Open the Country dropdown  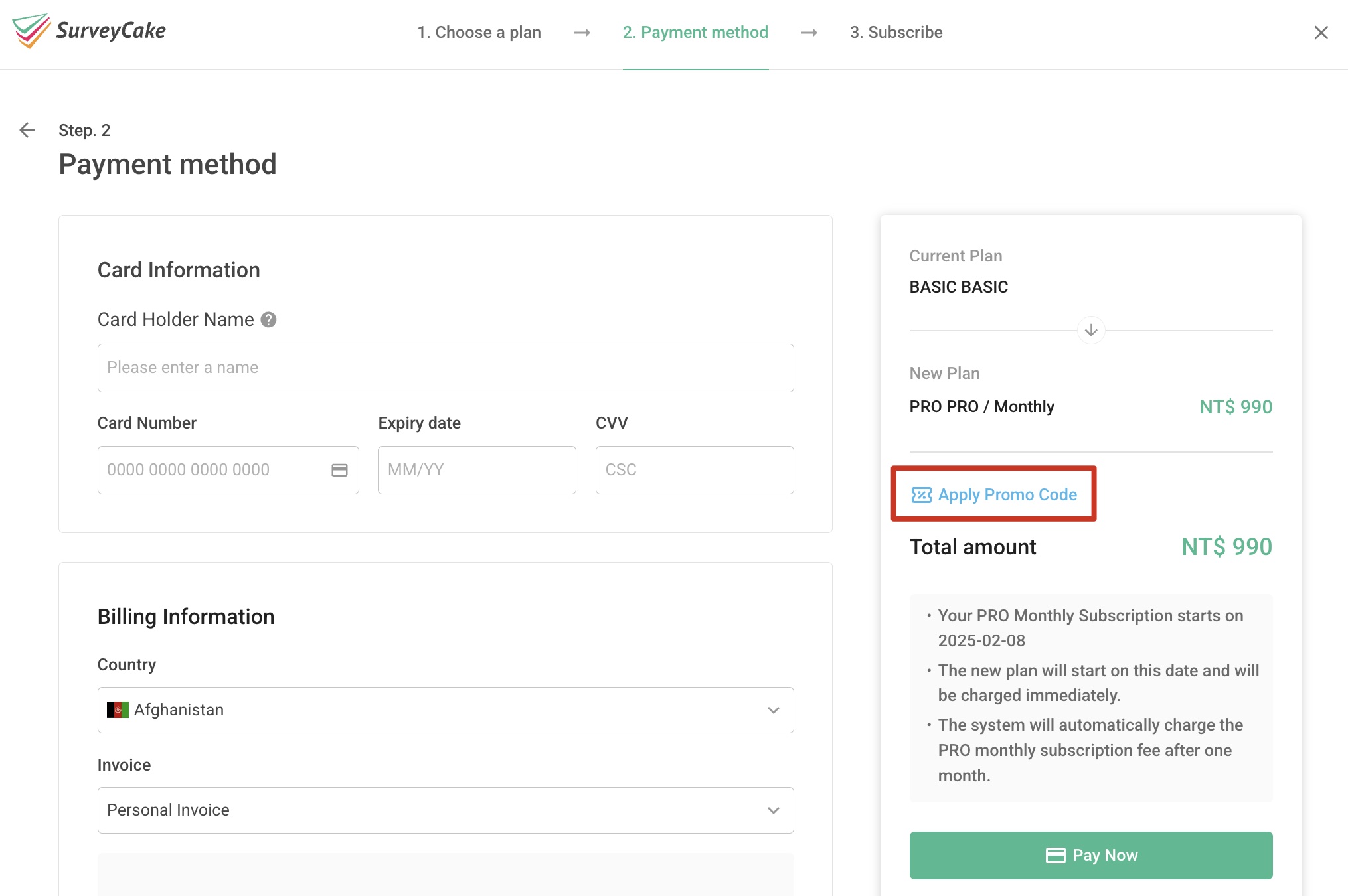(x=445, y=710)
